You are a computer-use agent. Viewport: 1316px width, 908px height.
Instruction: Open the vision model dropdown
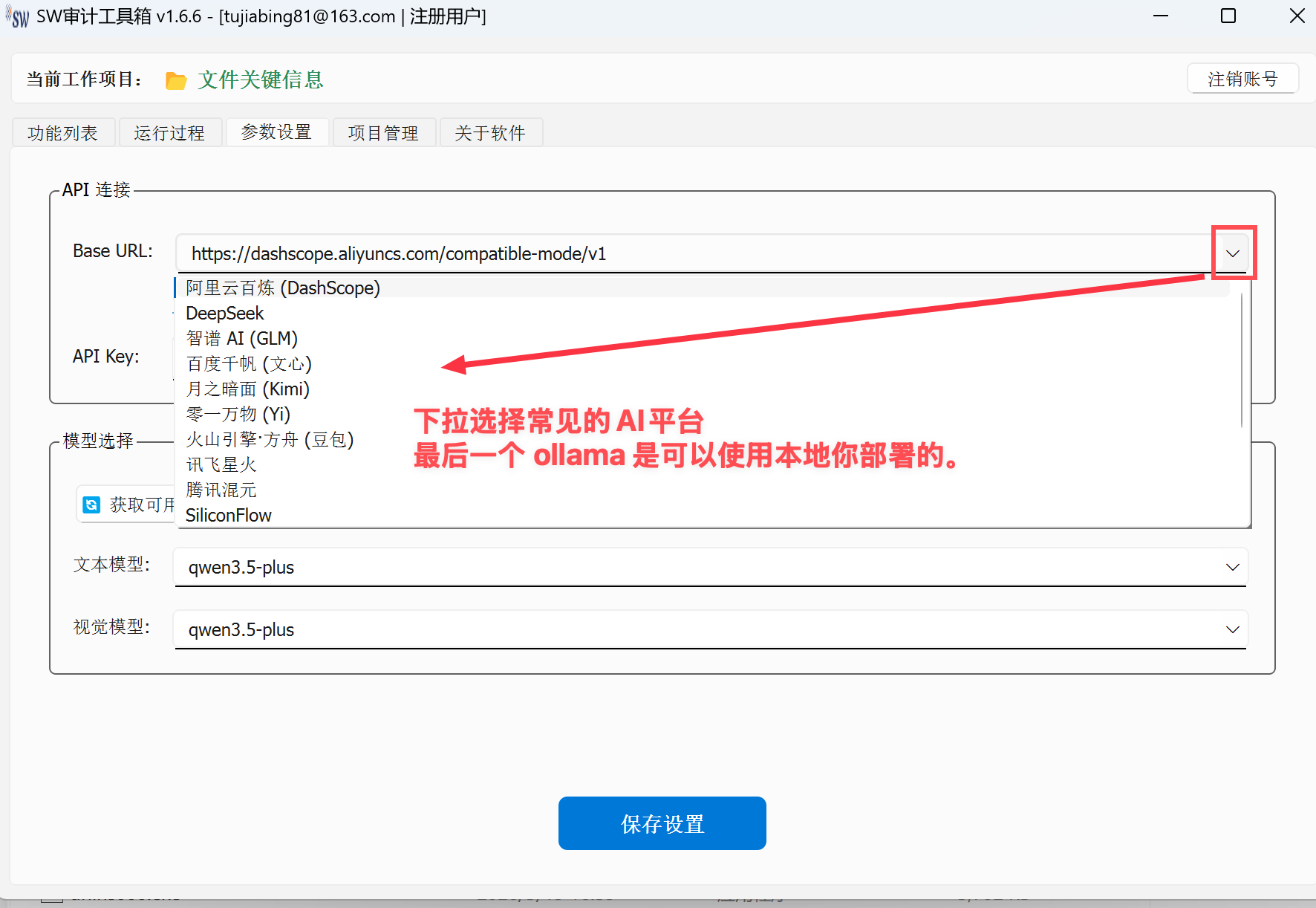[1232, 629]
